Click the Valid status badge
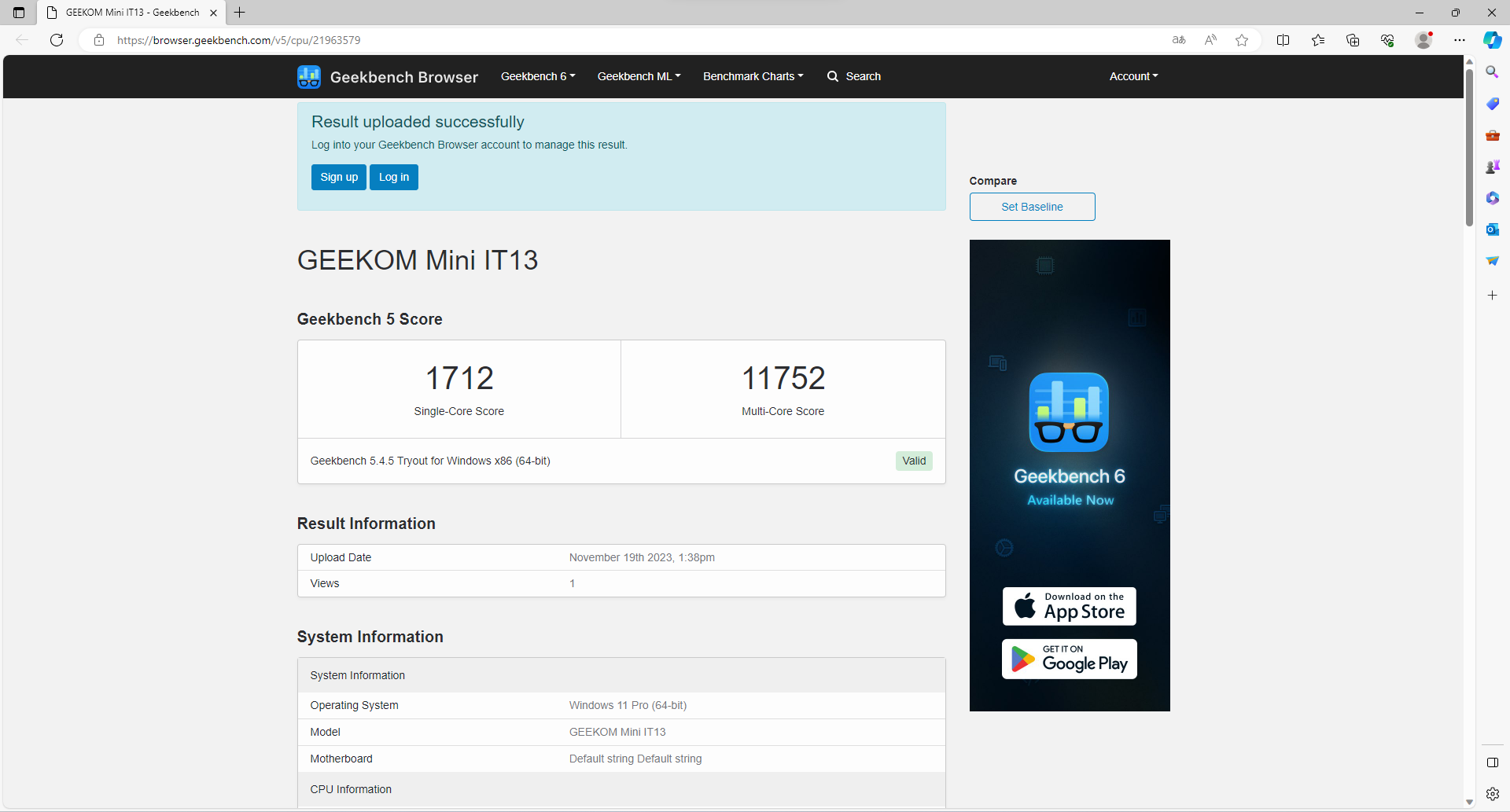Screen dimensions: 1510x812 pos(914,461)
